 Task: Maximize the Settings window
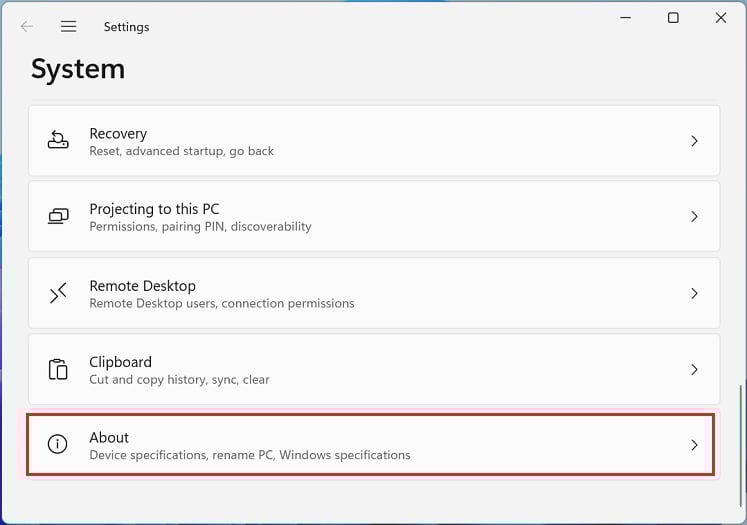(673, 18)
